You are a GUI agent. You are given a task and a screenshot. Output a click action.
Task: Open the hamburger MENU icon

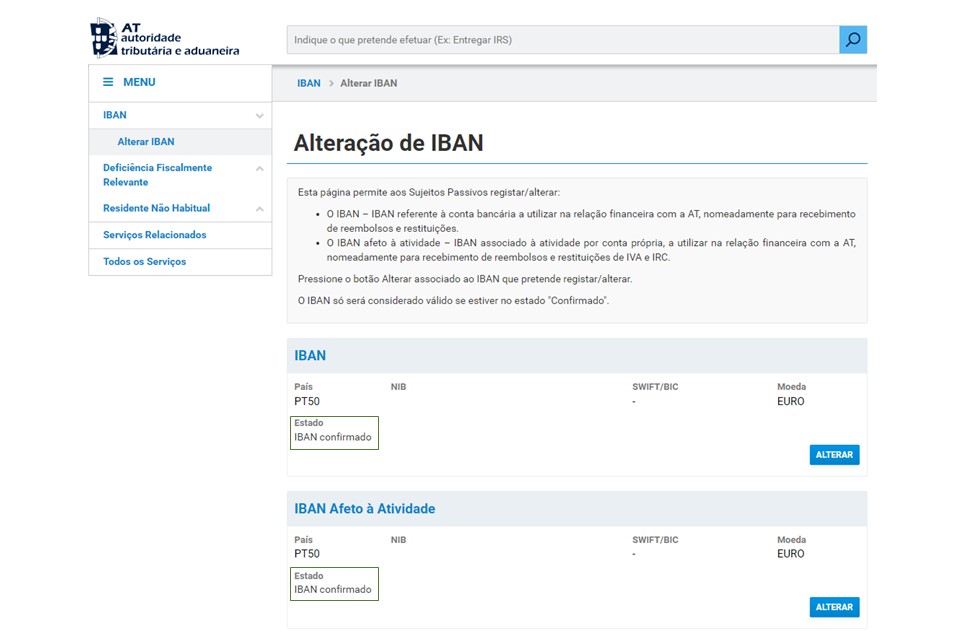click(108, 82)
